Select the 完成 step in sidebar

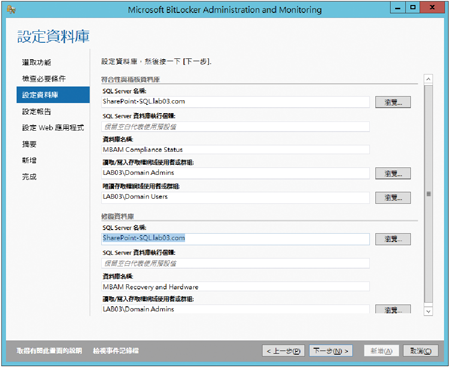click(x=29, y=177)
